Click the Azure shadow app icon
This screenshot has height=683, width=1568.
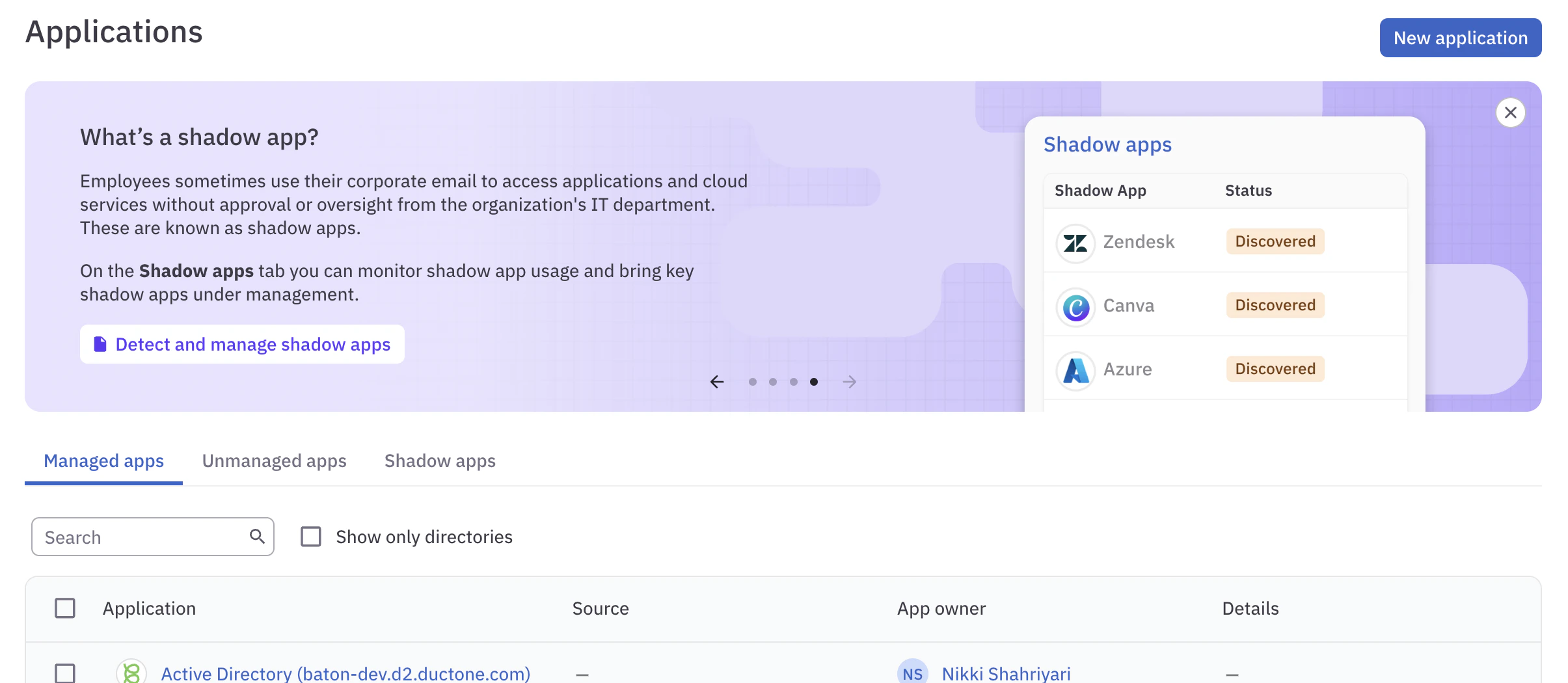(1075, 371)
